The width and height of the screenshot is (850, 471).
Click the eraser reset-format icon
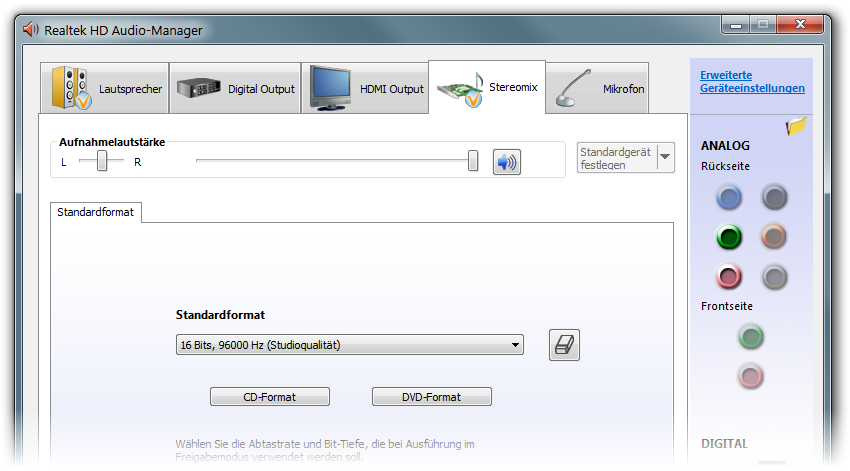(x=564, y=345)
